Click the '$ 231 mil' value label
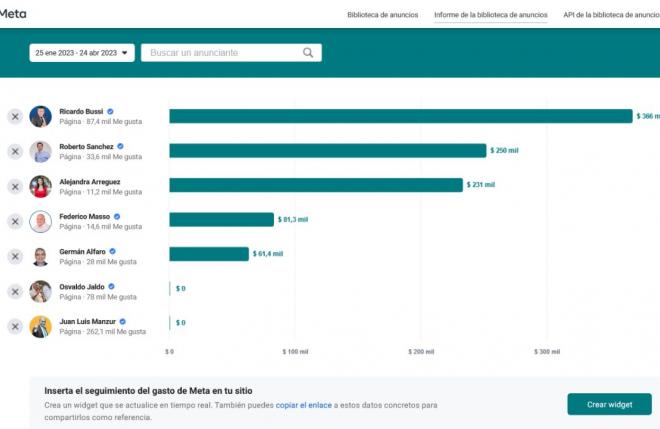This screenshot has height=429, width=660. 481,184
